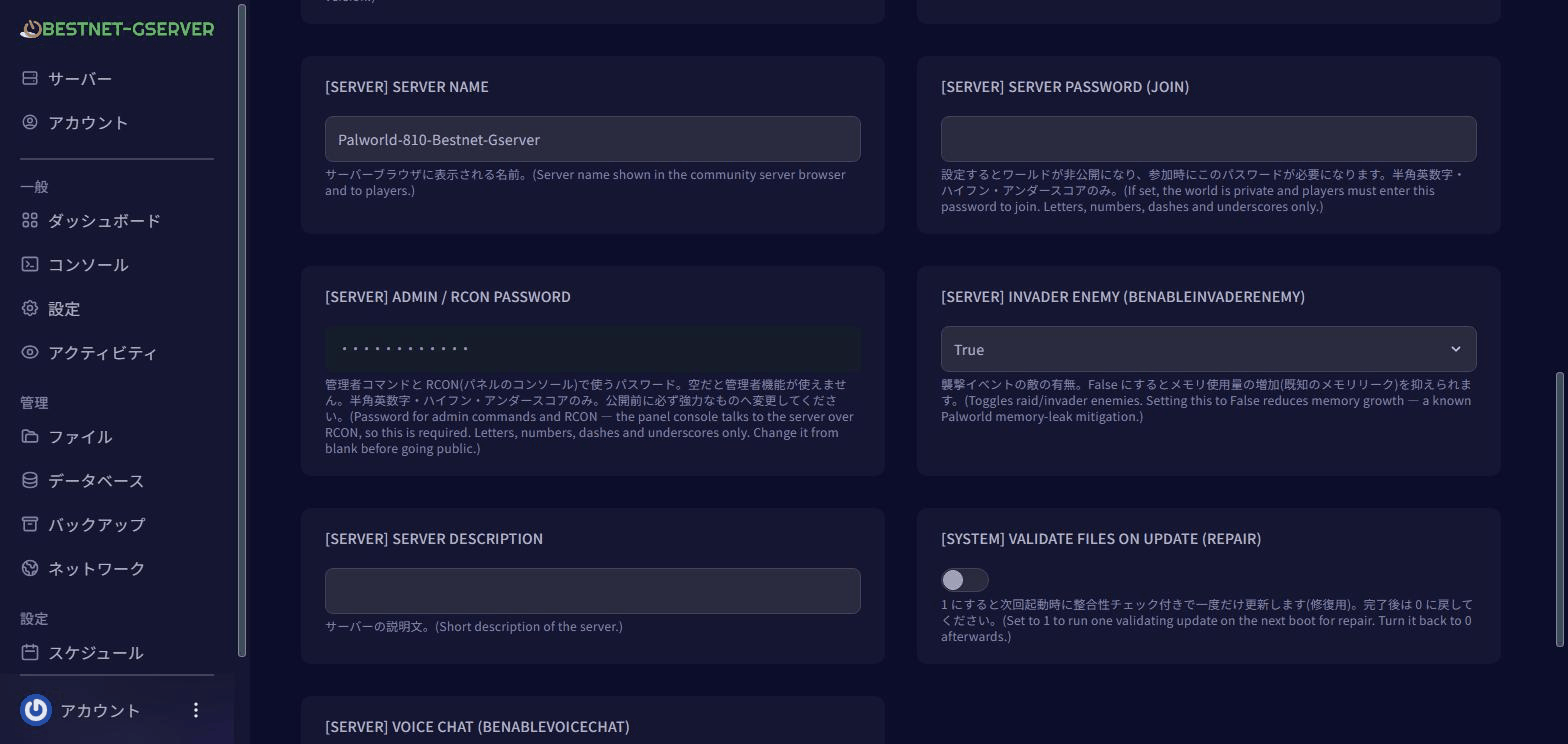The image size is (1568, 744).
Task: Focus the Server Description input field
Action: tap(592, 591)
